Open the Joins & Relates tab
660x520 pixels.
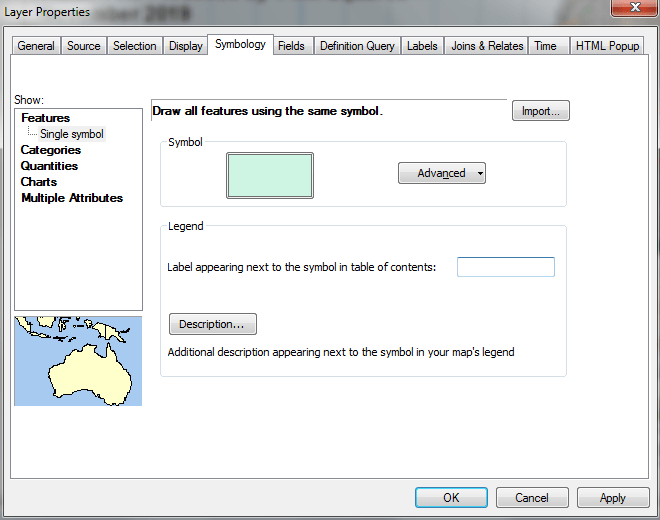[x=487, y=46]
